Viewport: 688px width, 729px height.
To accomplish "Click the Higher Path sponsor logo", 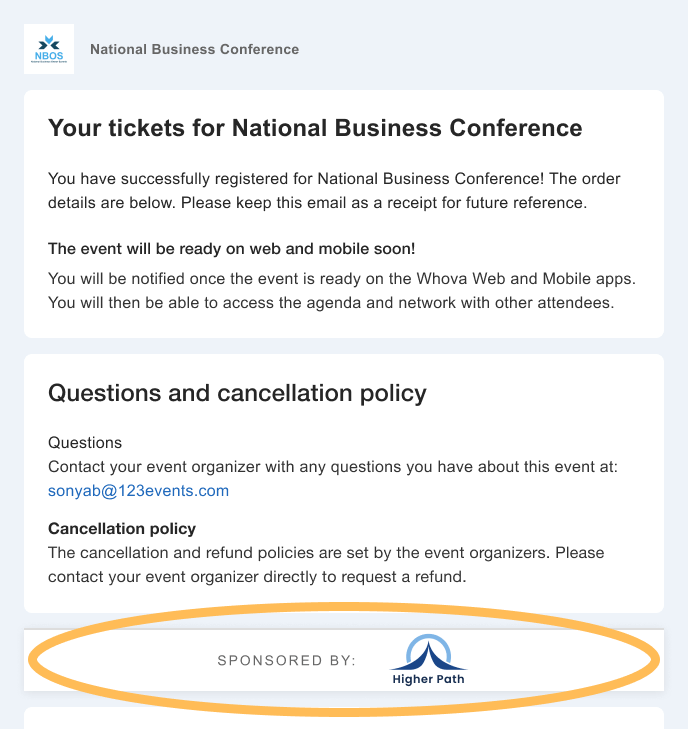I will tap(428, 660).
